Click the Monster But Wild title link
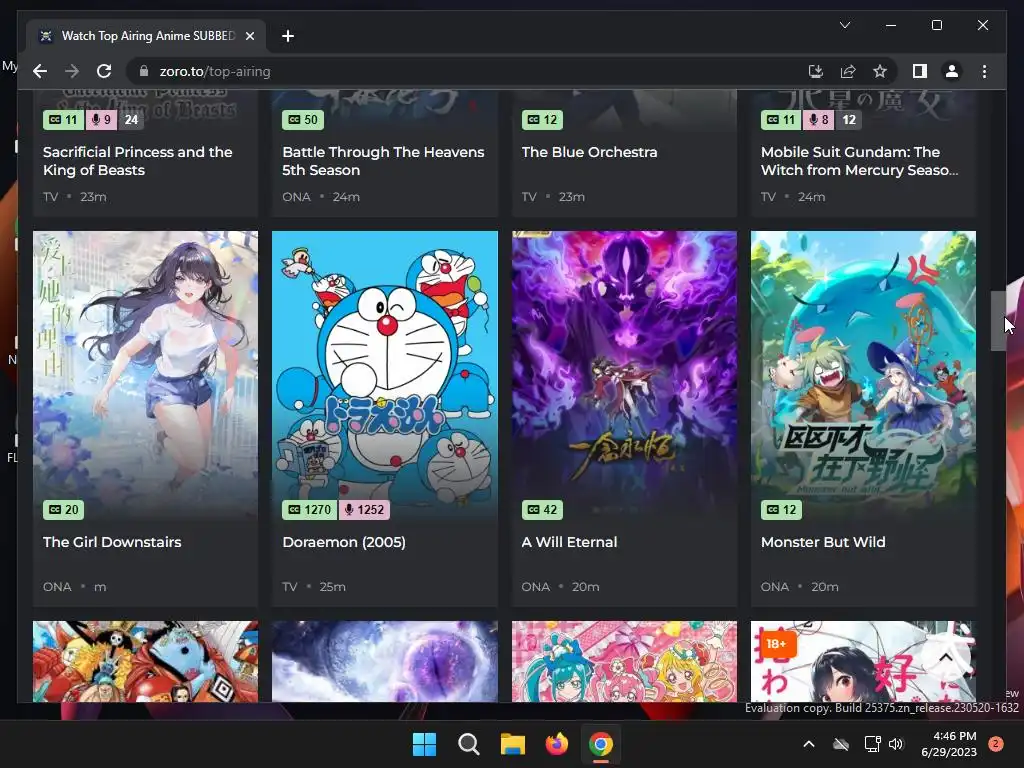The width and height of the screenshot is (1024, 768). coord(824,542)
